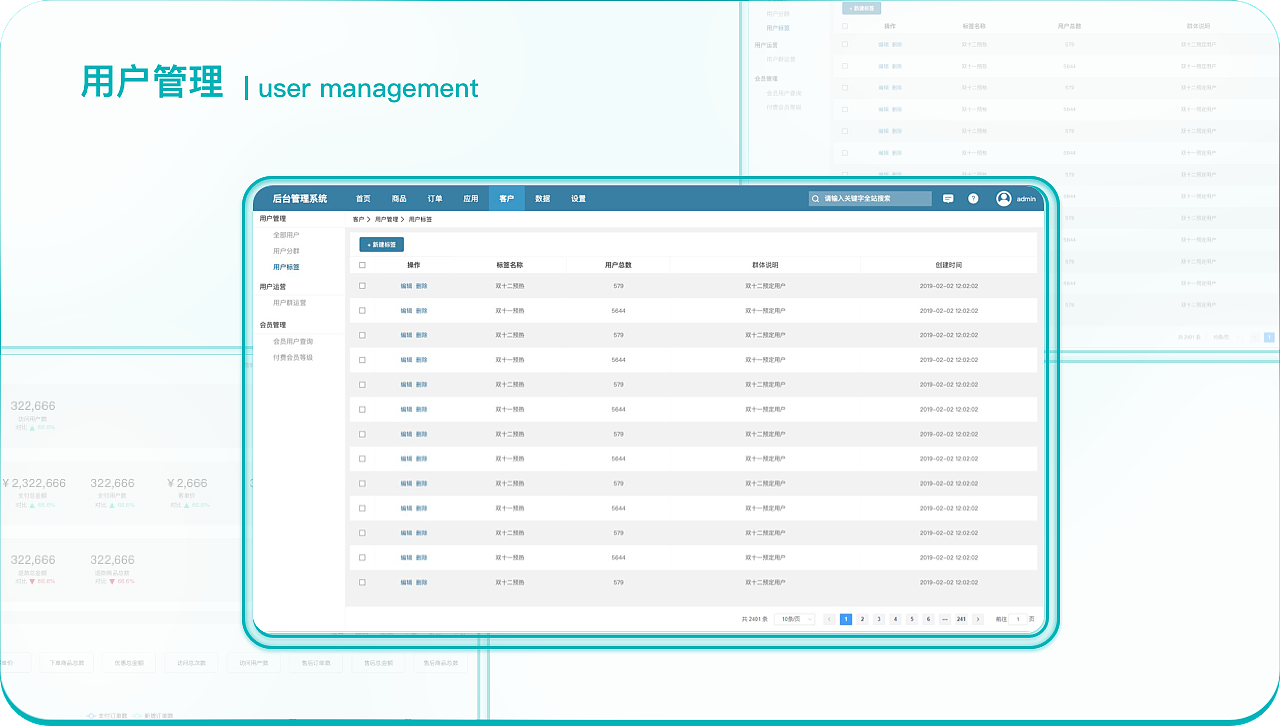
Task: Check the sixth table row's checkbox
Action: coord(362,409)
